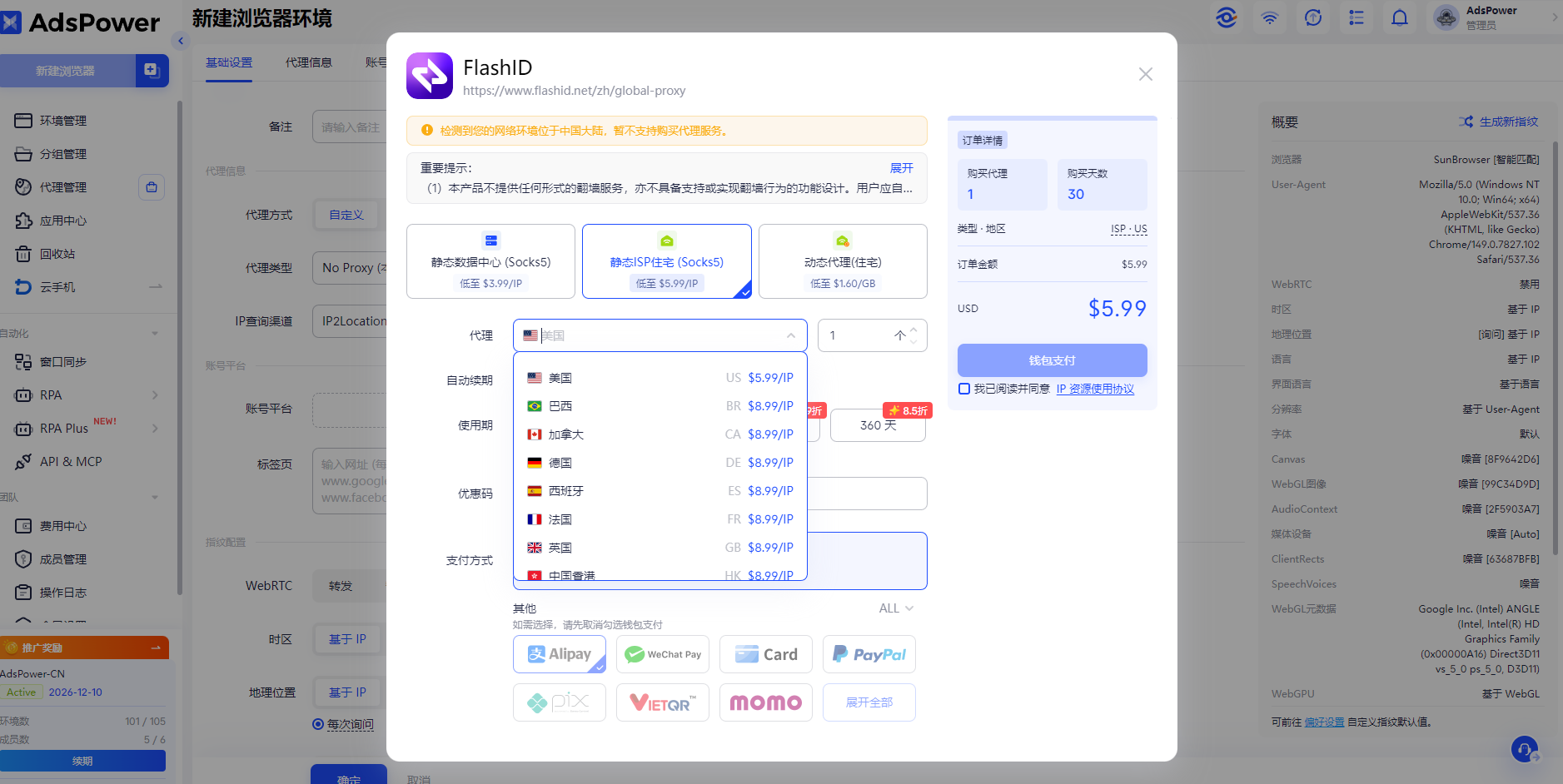Open 操作日志 in the sidebar

point(62,593)
